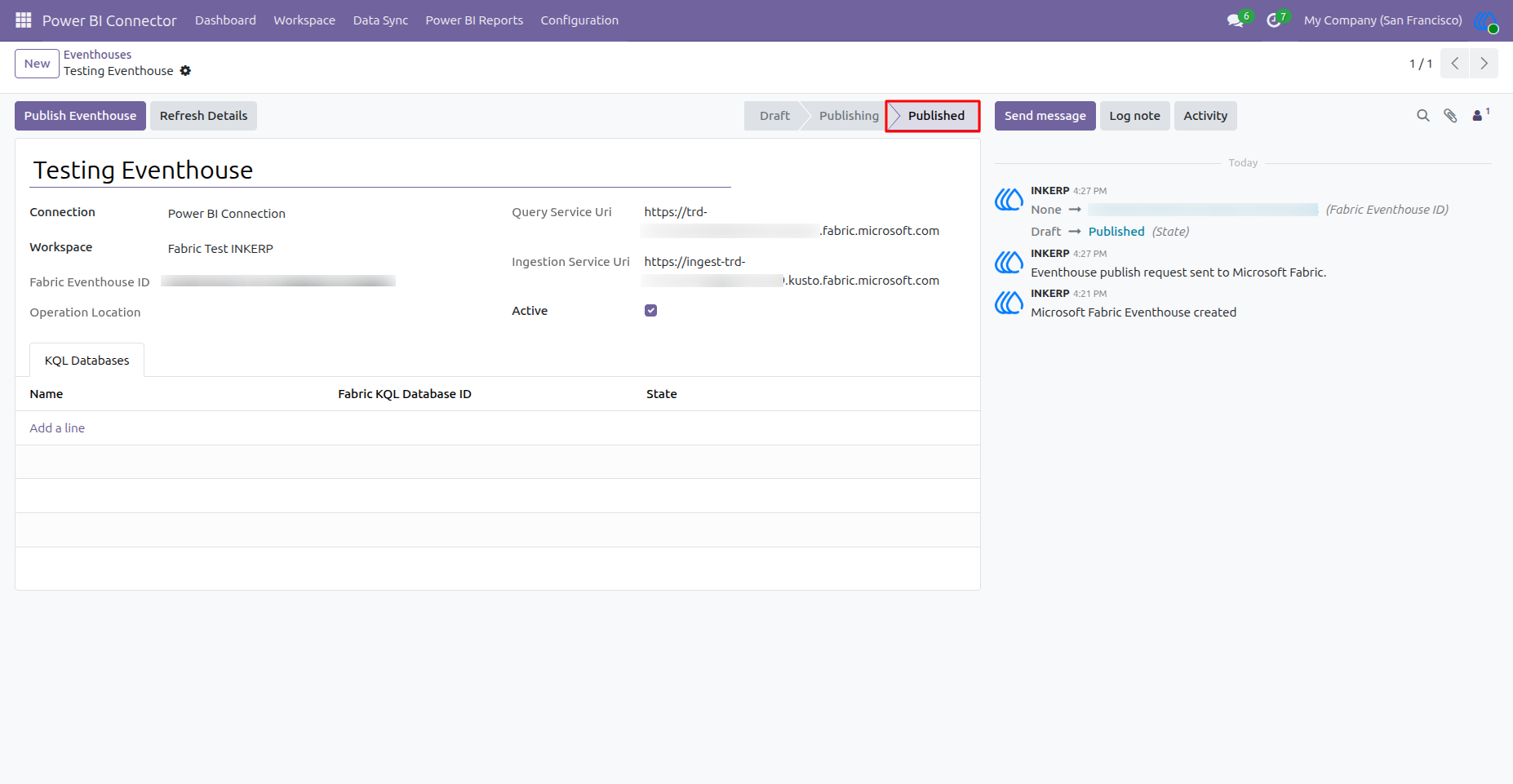
Task: Edit the Testing Eventhouse title field
Action: [x=380, y=171]
